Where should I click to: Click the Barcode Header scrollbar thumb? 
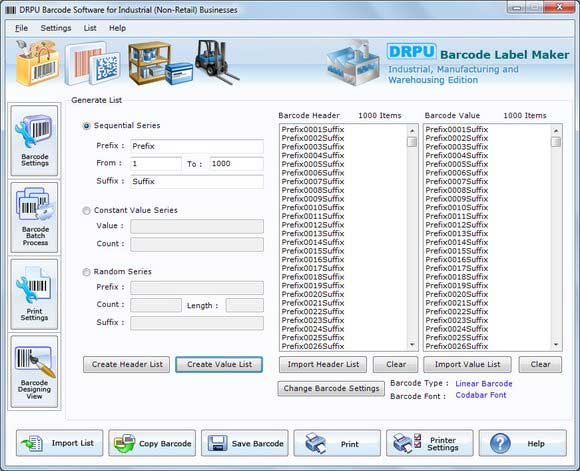click(412, 142)
